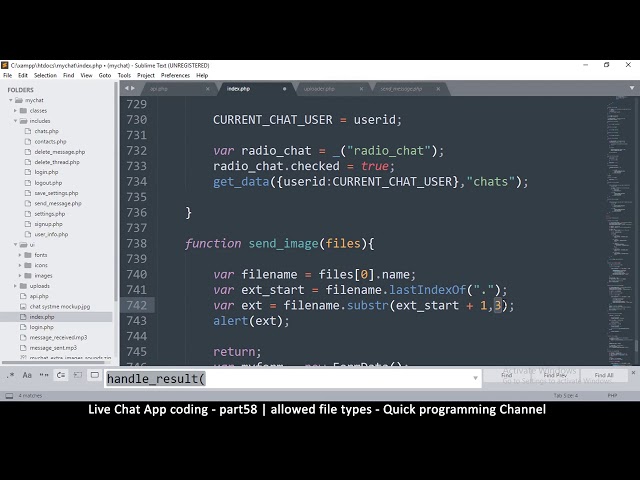Open tab list dropdown arrow
Screen dimensions: 640x480
coord(632,88)
